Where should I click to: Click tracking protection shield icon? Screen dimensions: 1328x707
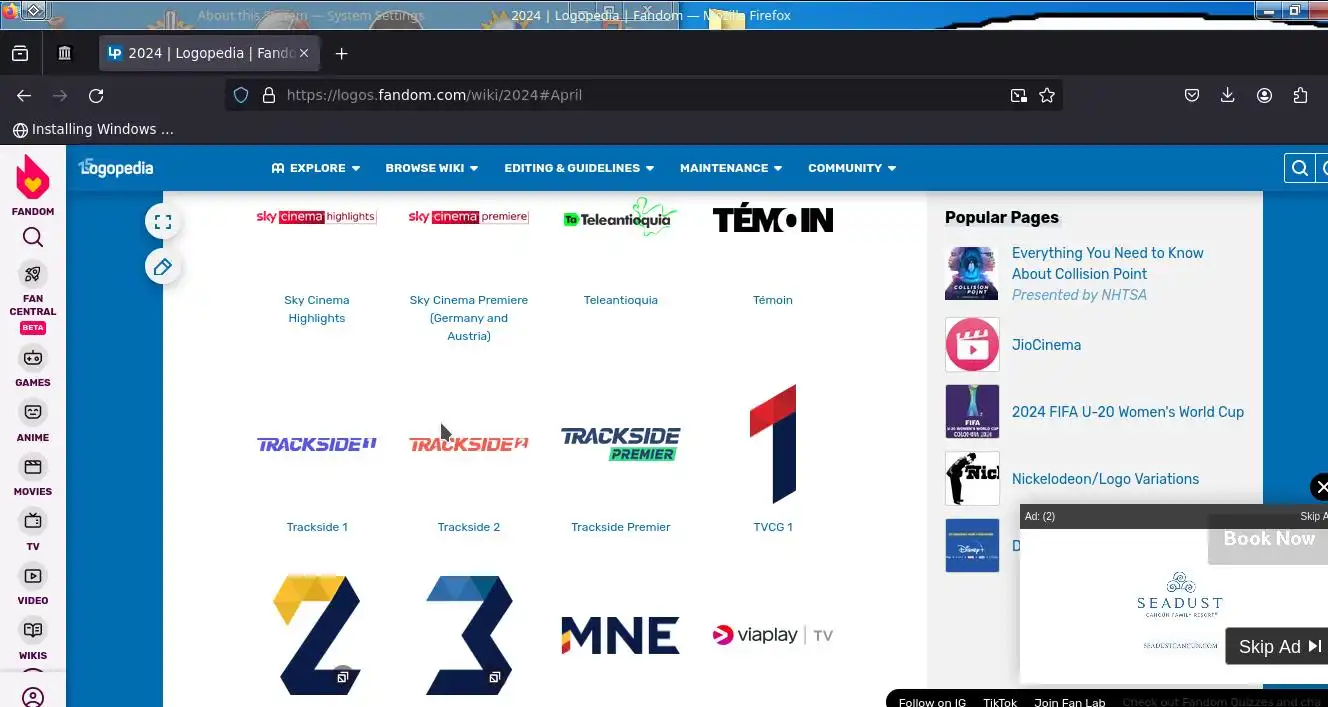tap(240, 95)
